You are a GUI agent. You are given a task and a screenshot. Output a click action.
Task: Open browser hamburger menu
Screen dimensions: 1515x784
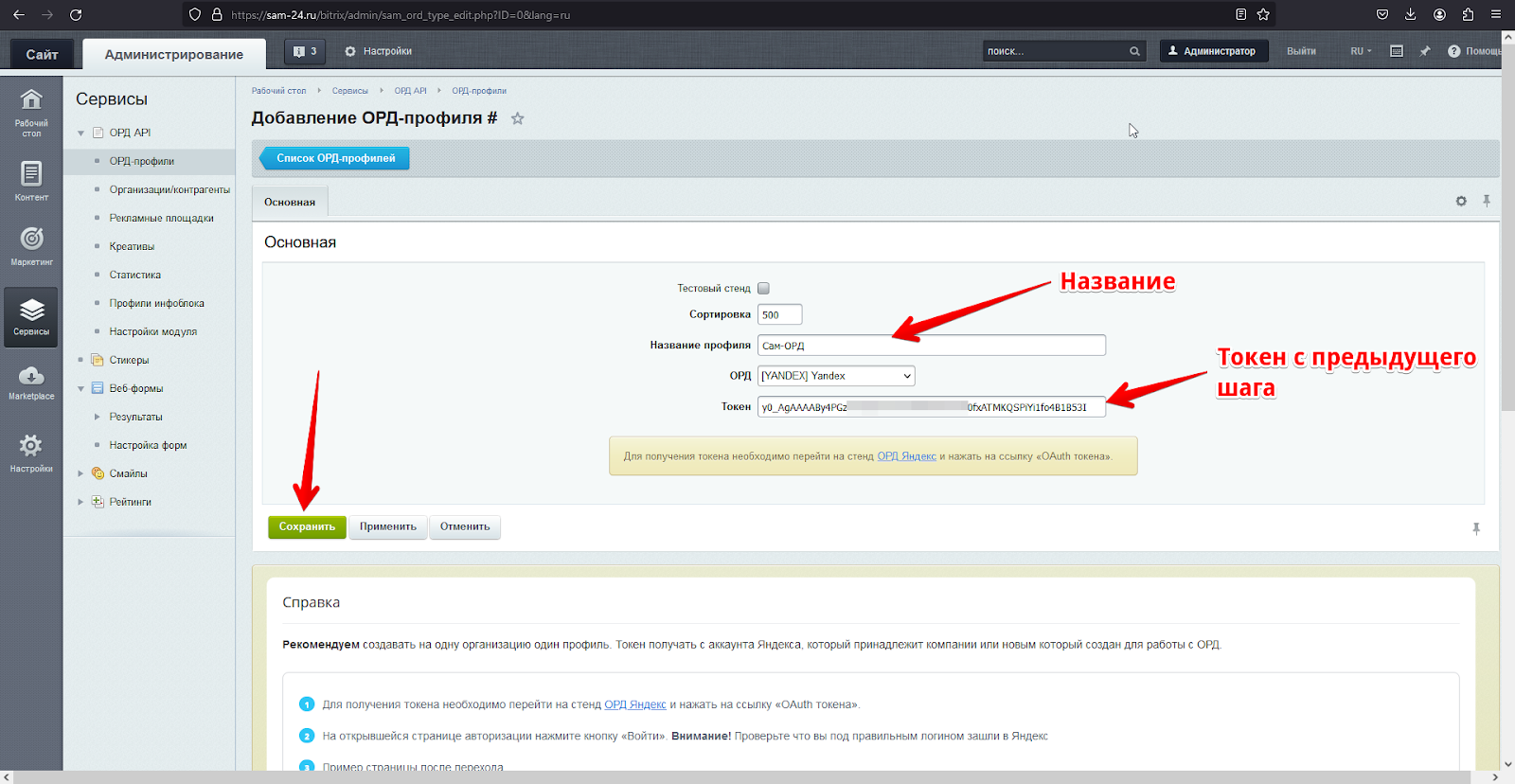[x=1496, y=14]
